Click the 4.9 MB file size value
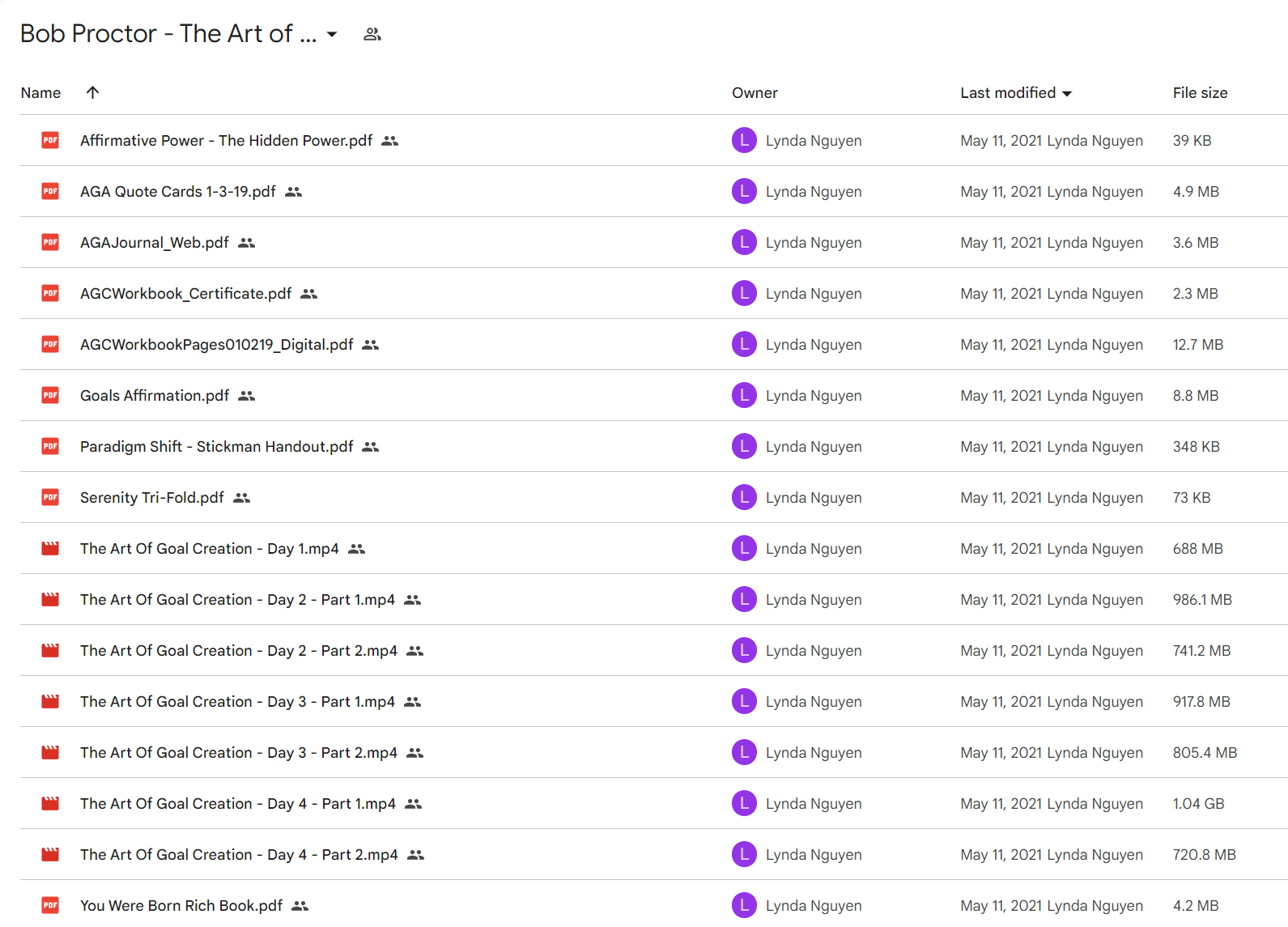The width and height of the screenshot is (1288, 927). pyautogui.click(x=1196, y=192)
